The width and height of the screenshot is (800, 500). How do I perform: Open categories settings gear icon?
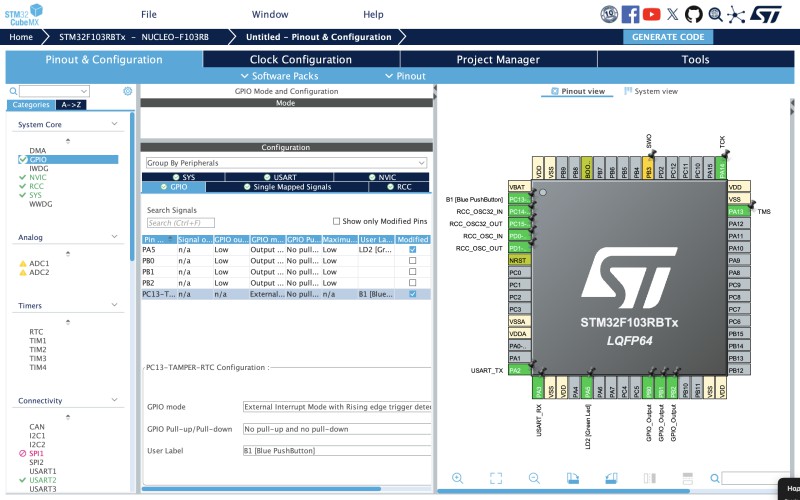click(128, 91)
